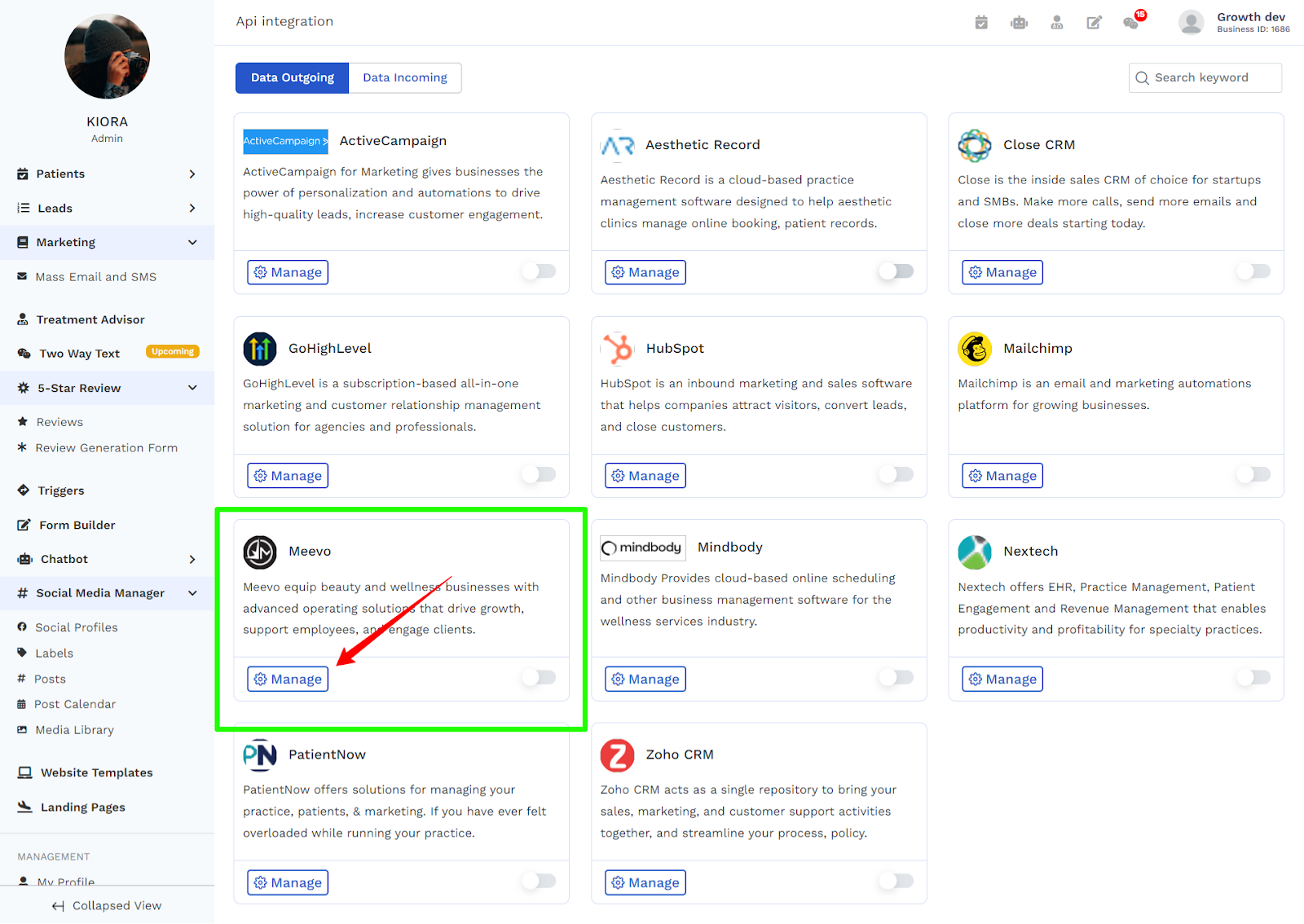The height and width of the screenshot is (924, 1304).
Task: Click the GoHighLevel logo icon
Action: pos(260,349)
